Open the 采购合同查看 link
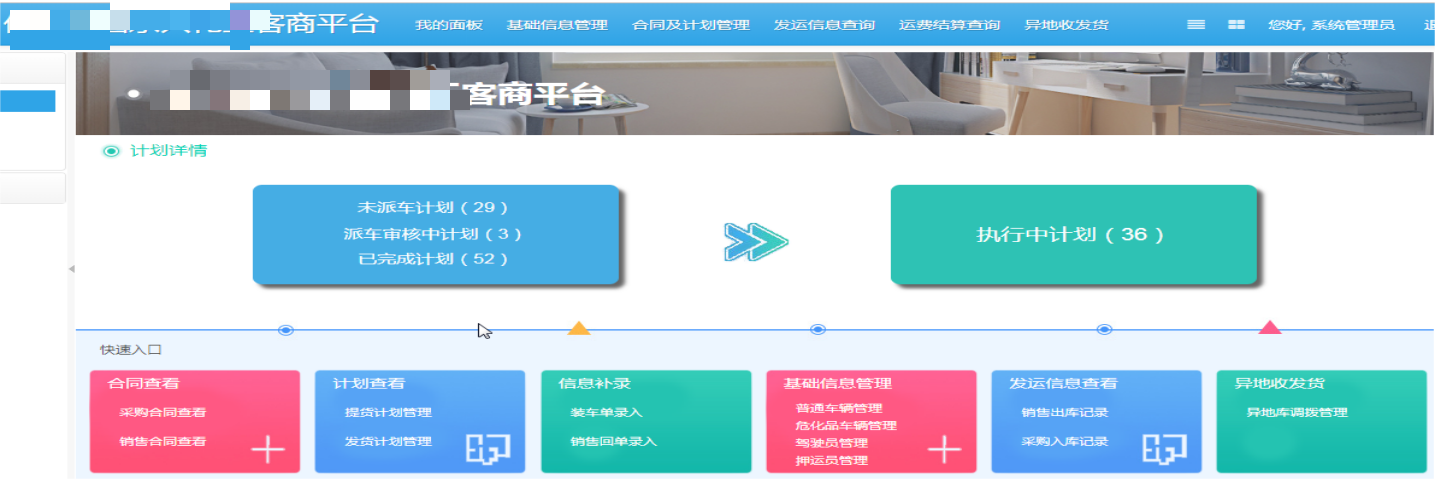The height and width of the screenshot is (479, 1435). [x=162, y=412]
